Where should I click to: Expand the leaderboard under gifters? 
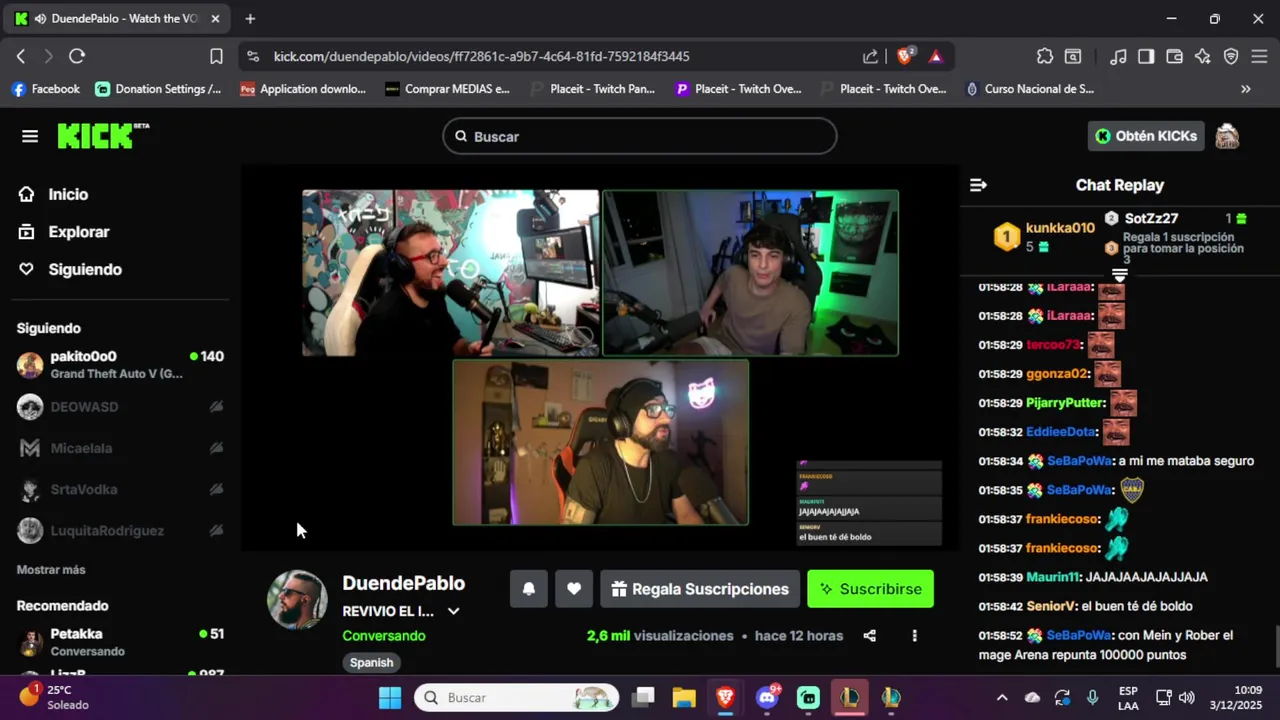(x=1120, y=275)
